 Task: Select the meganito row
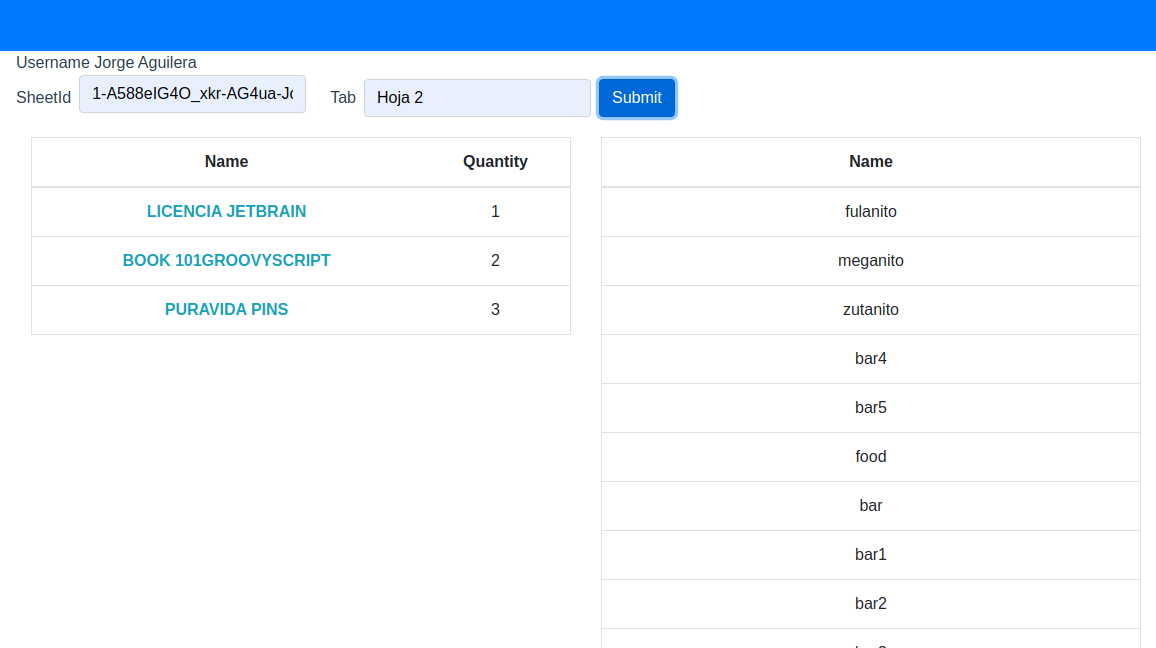(x=870, y=261)
